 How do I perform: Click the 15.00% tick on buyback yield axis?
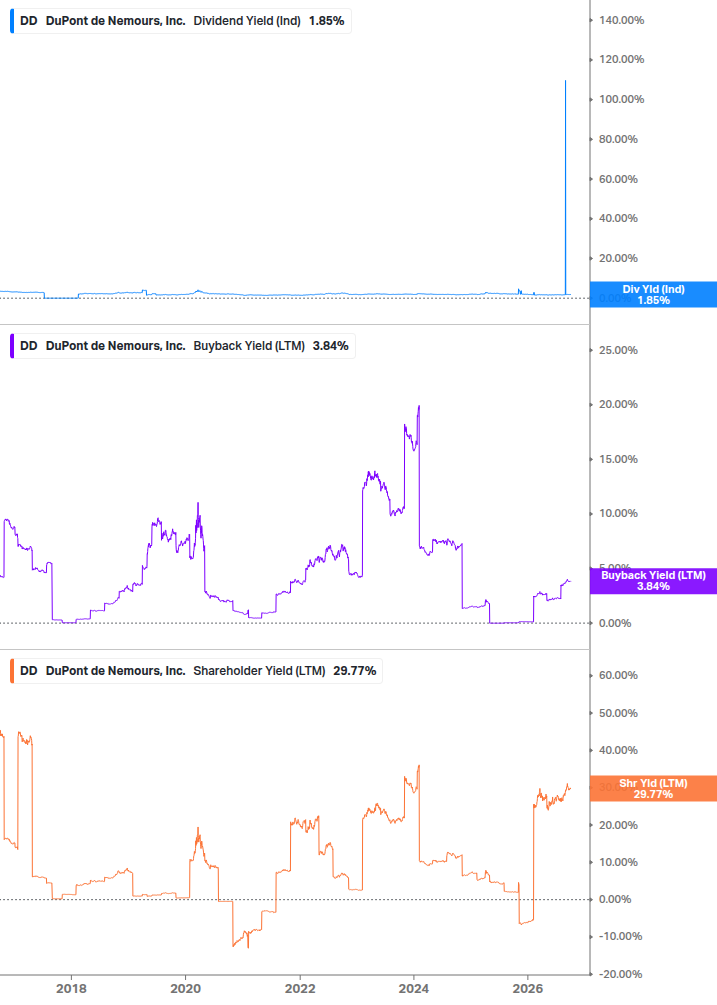(x=618, y=459)
